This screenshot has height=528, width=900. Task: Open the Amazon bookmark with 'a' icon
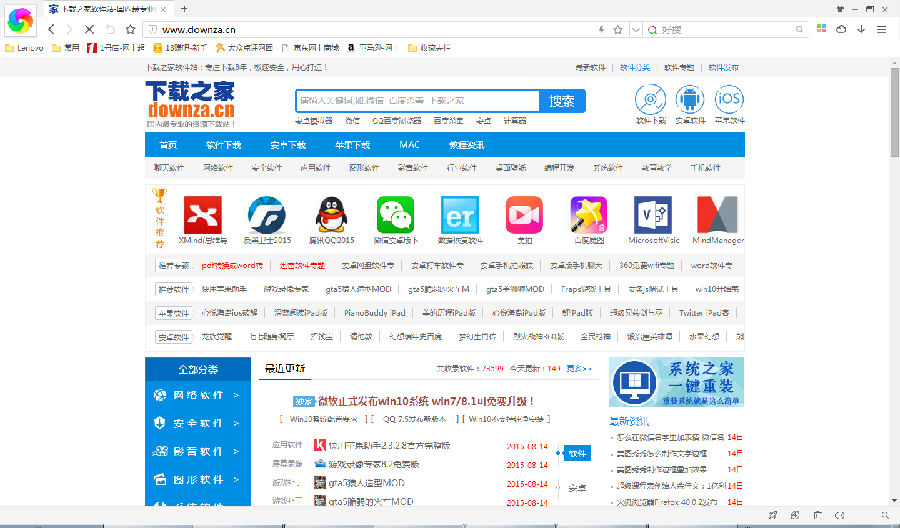pos(370,48)
